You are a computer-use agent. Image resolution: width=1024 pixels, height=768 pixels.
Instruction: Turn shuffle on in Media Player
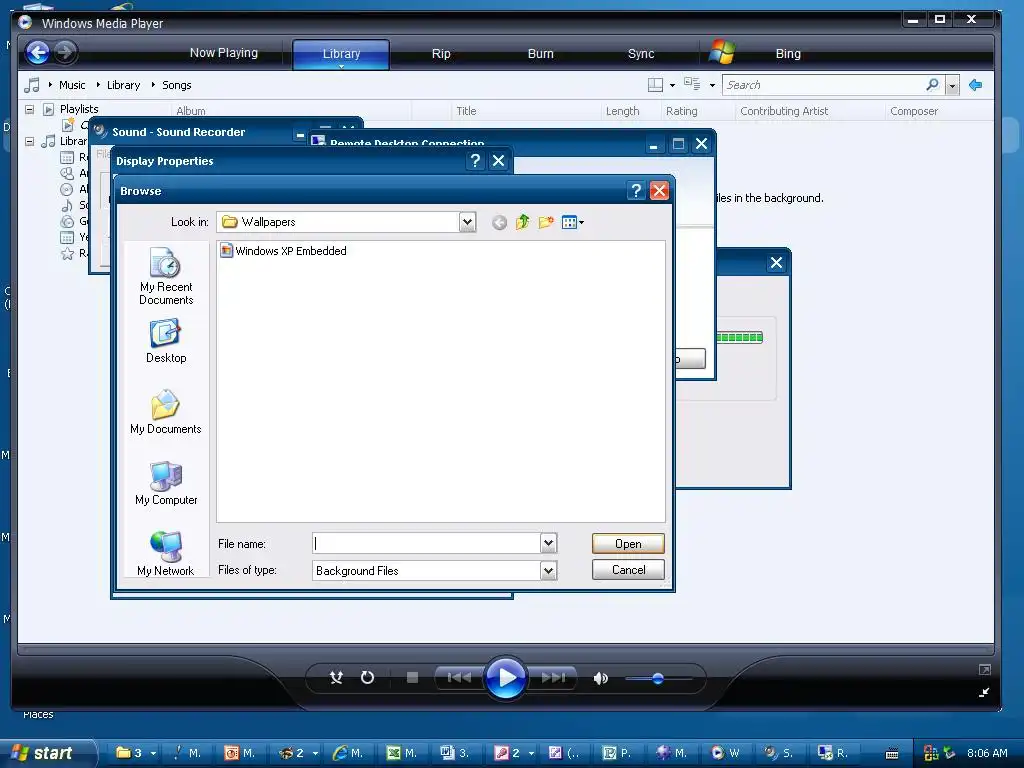tap(336, 678)
